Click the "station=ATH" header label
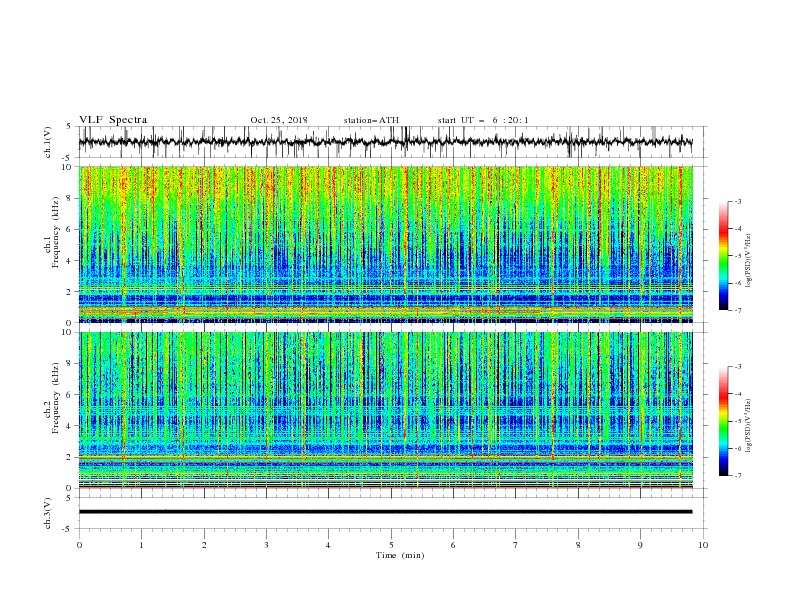 tap(371, 120)
